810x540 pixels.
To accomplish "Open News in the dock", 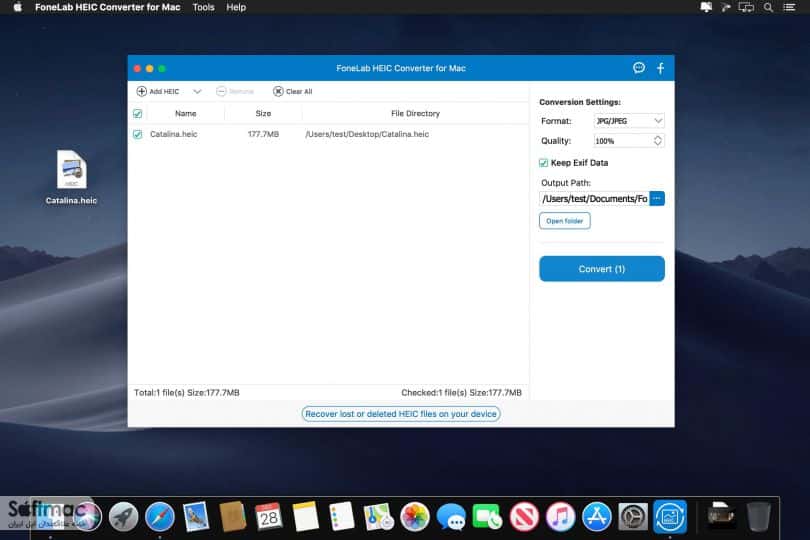I will 524,517.
